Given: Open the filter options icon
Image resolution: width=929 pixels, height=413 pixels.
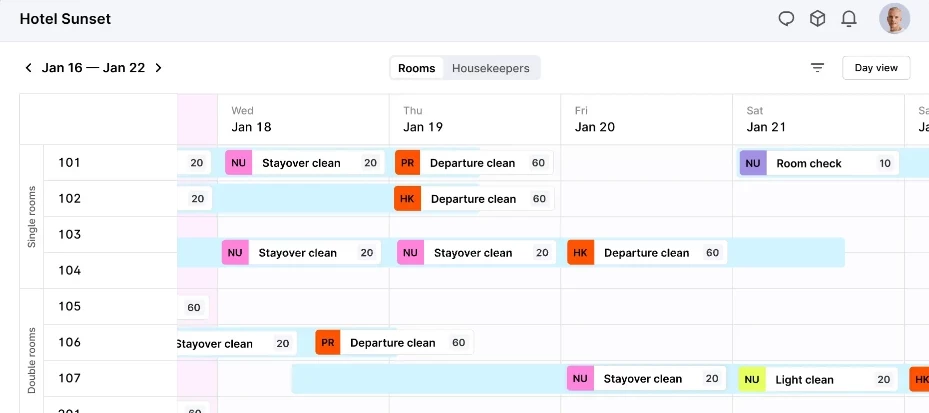Looking at the screenshot, I should [817, 68].
